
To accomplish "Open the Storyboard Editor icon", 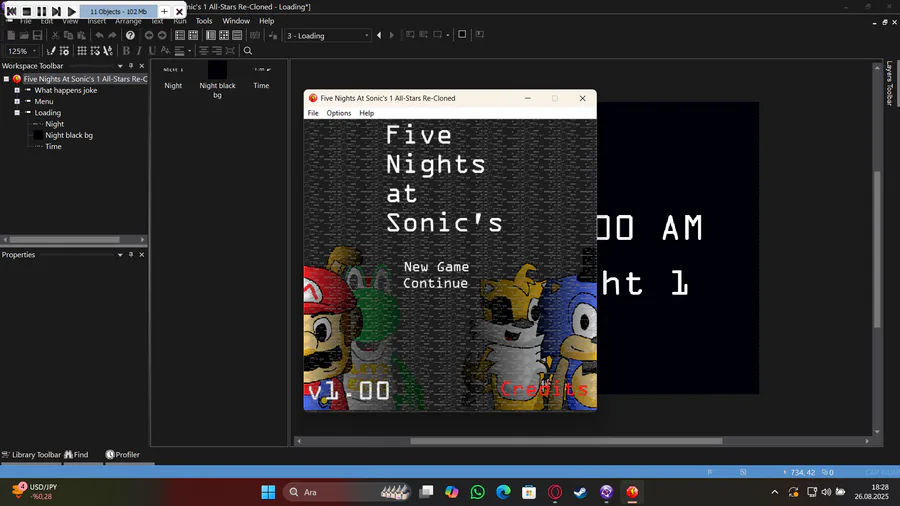I will (180, 36).
